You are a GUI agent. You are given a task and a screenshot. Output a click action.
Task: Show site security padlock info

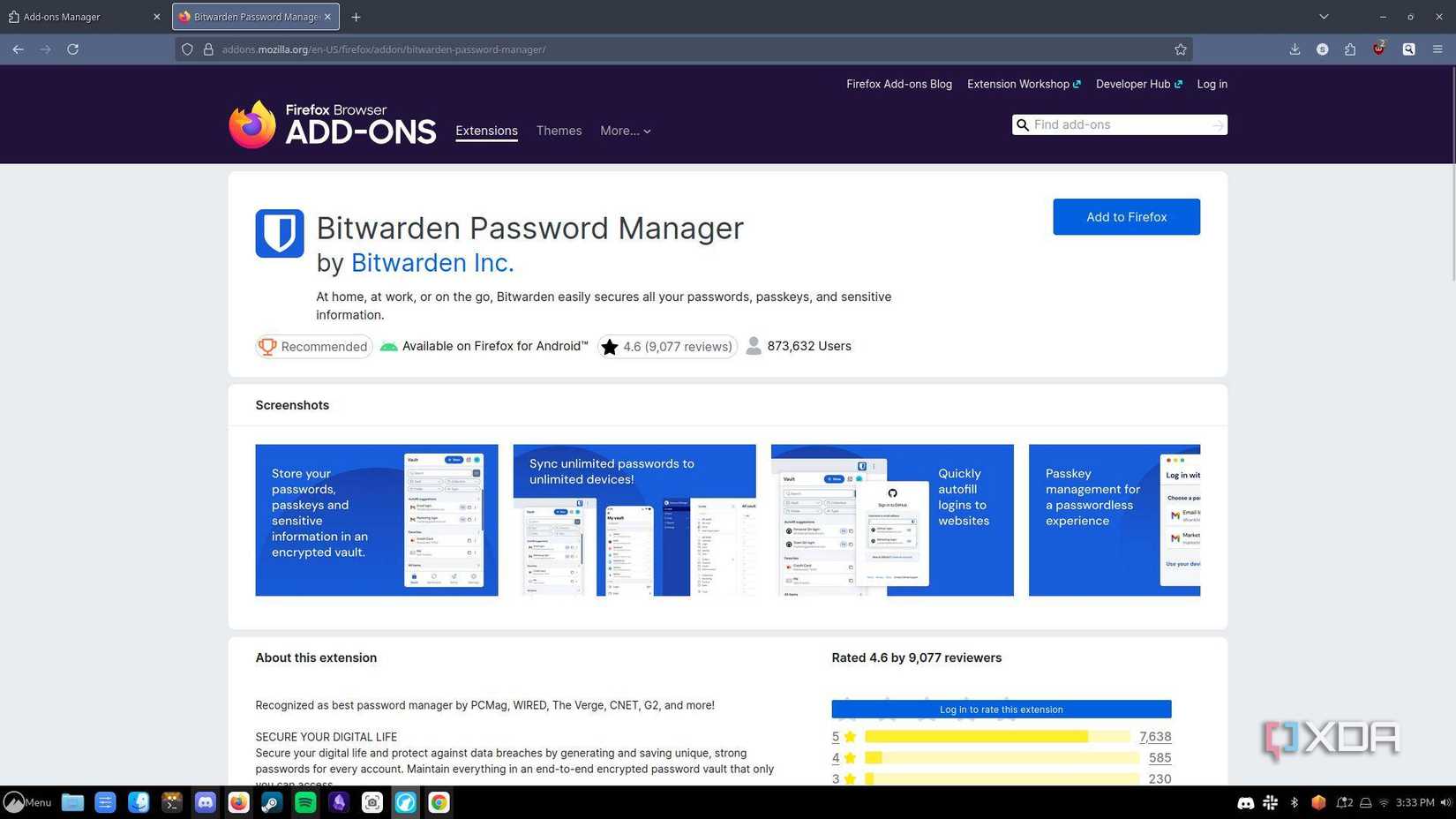coord(208,49)
